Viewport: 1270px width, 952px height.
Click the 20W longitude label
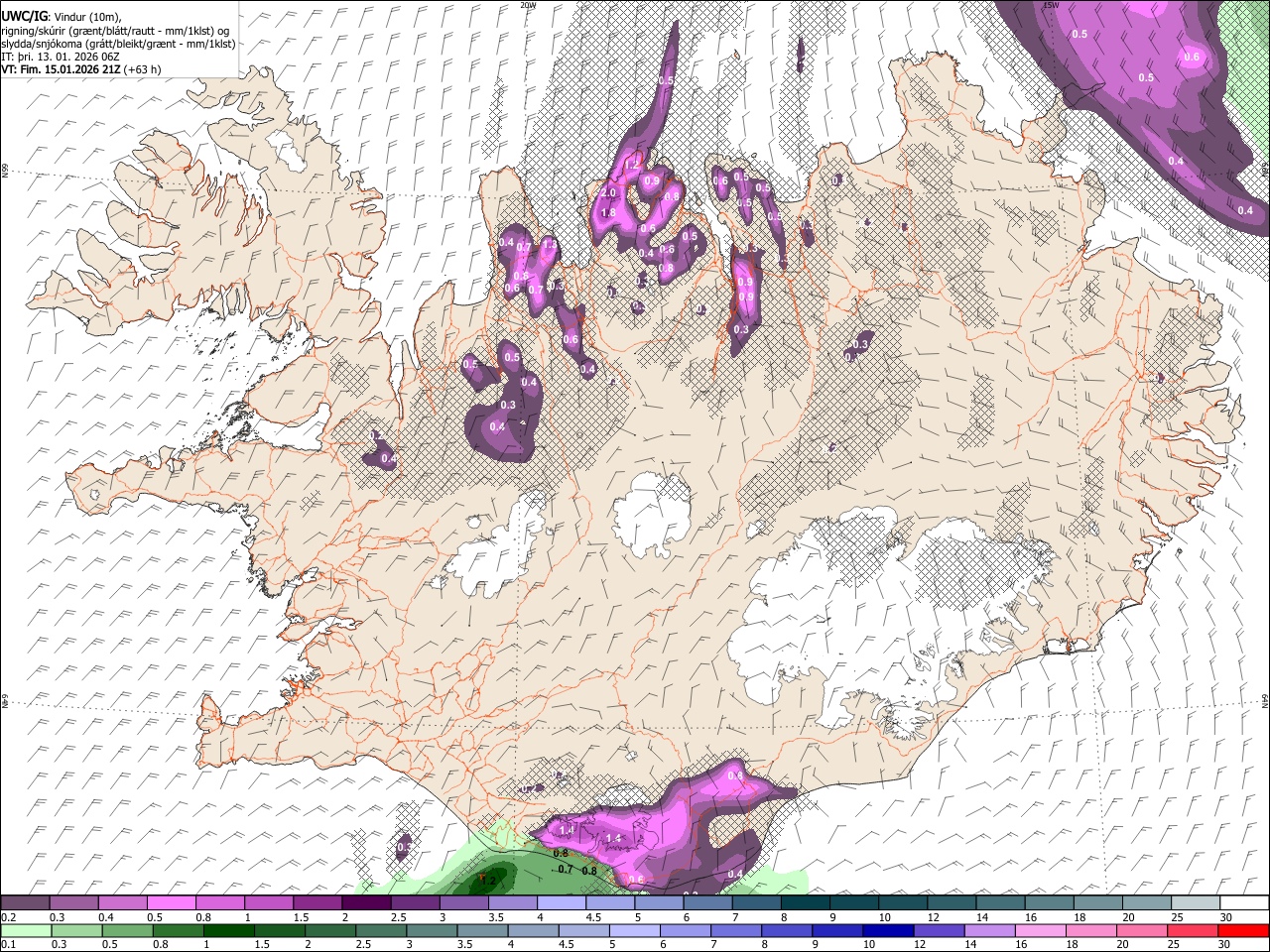(528, 5)
